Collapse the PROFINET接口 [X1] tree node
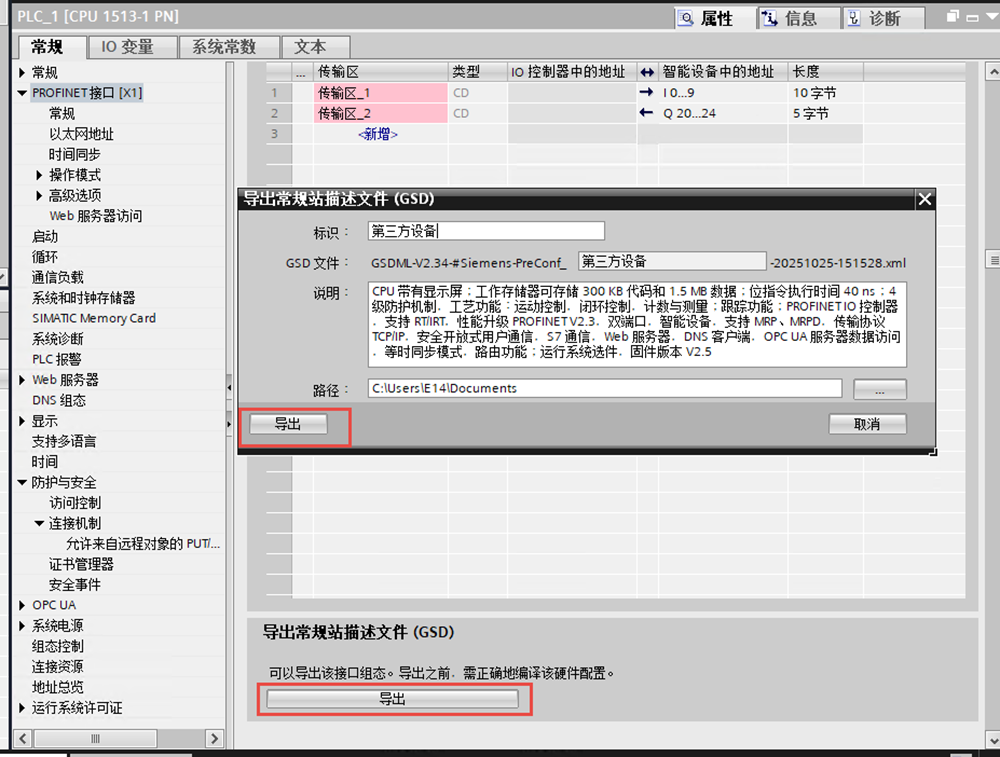1000x757 pixels. pos(22,93)
